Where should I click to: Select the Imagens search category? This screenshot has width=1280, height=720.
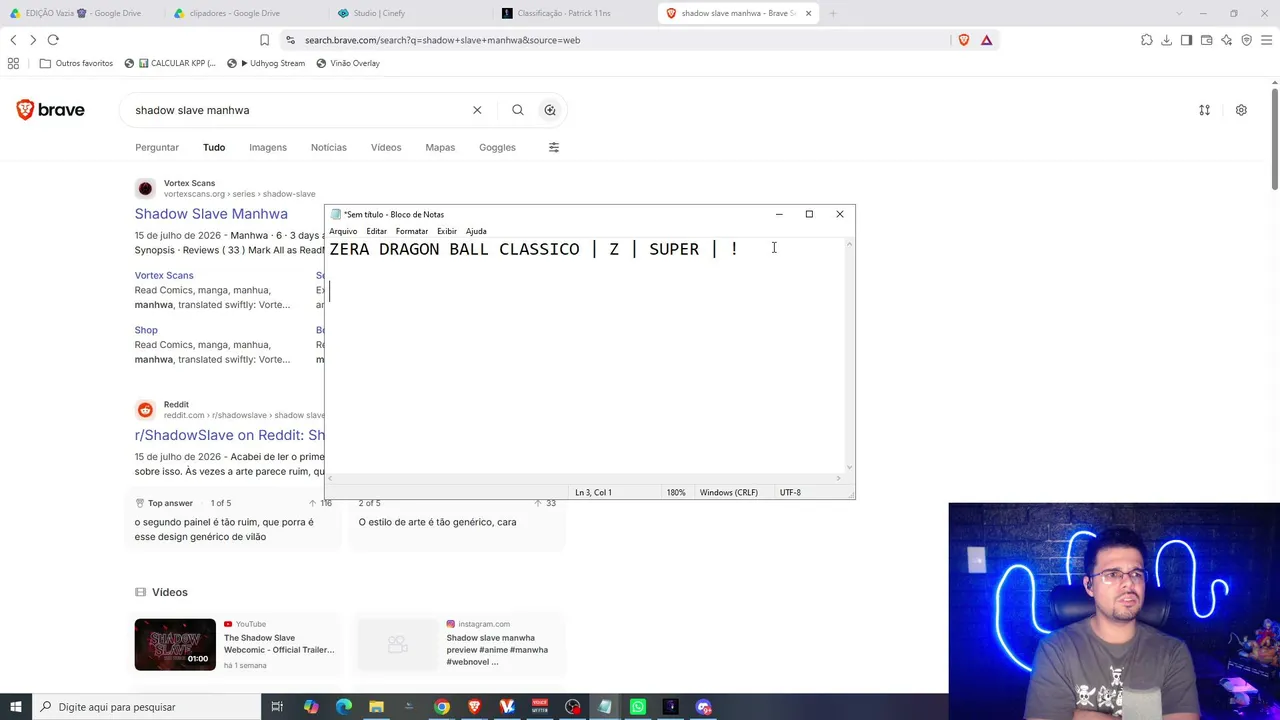point(268,147)
